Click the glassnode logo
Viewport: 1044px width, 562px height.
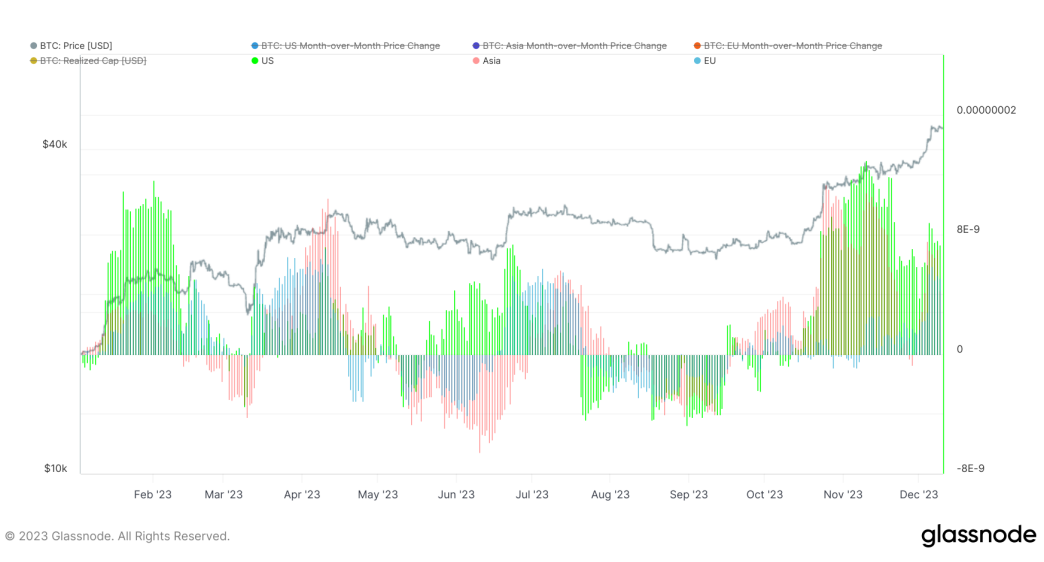point(978,535)
